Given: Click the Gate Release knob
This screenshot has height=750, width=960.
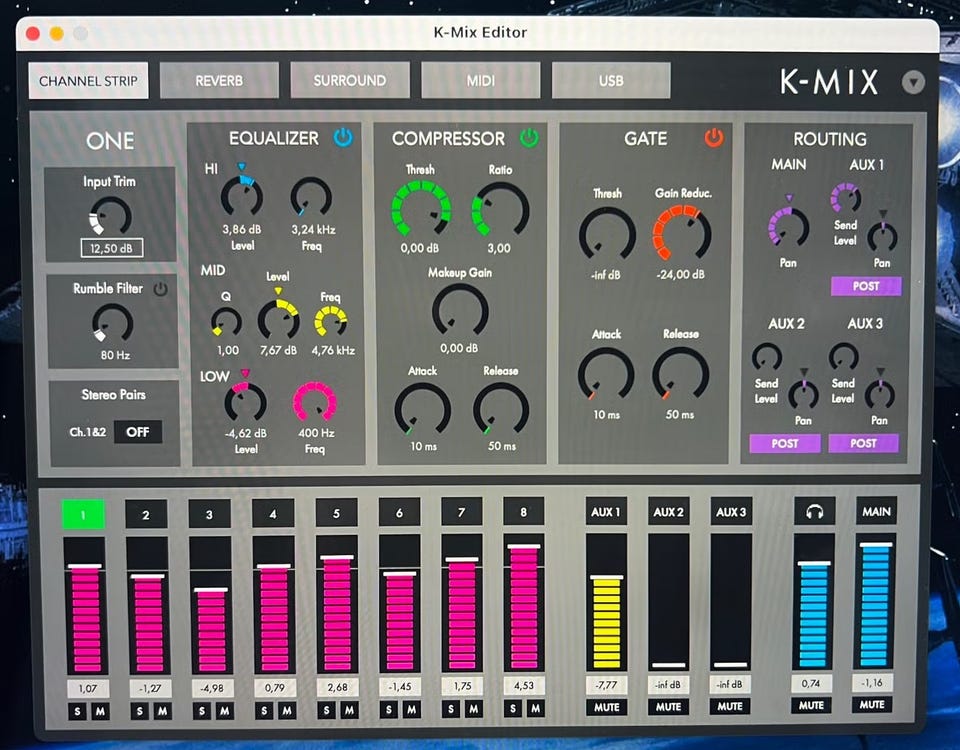Looking at the screenshot, I should tap(680, 373).
